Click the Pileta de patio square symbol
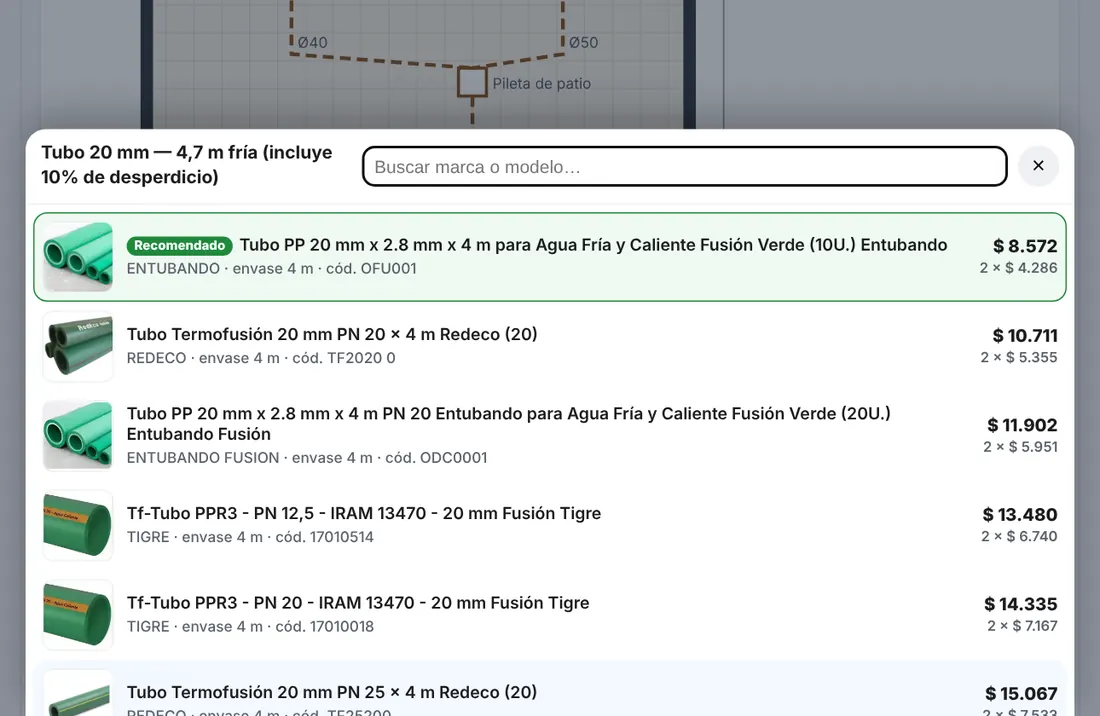1100x716 pixels. (x=472, y=82)
